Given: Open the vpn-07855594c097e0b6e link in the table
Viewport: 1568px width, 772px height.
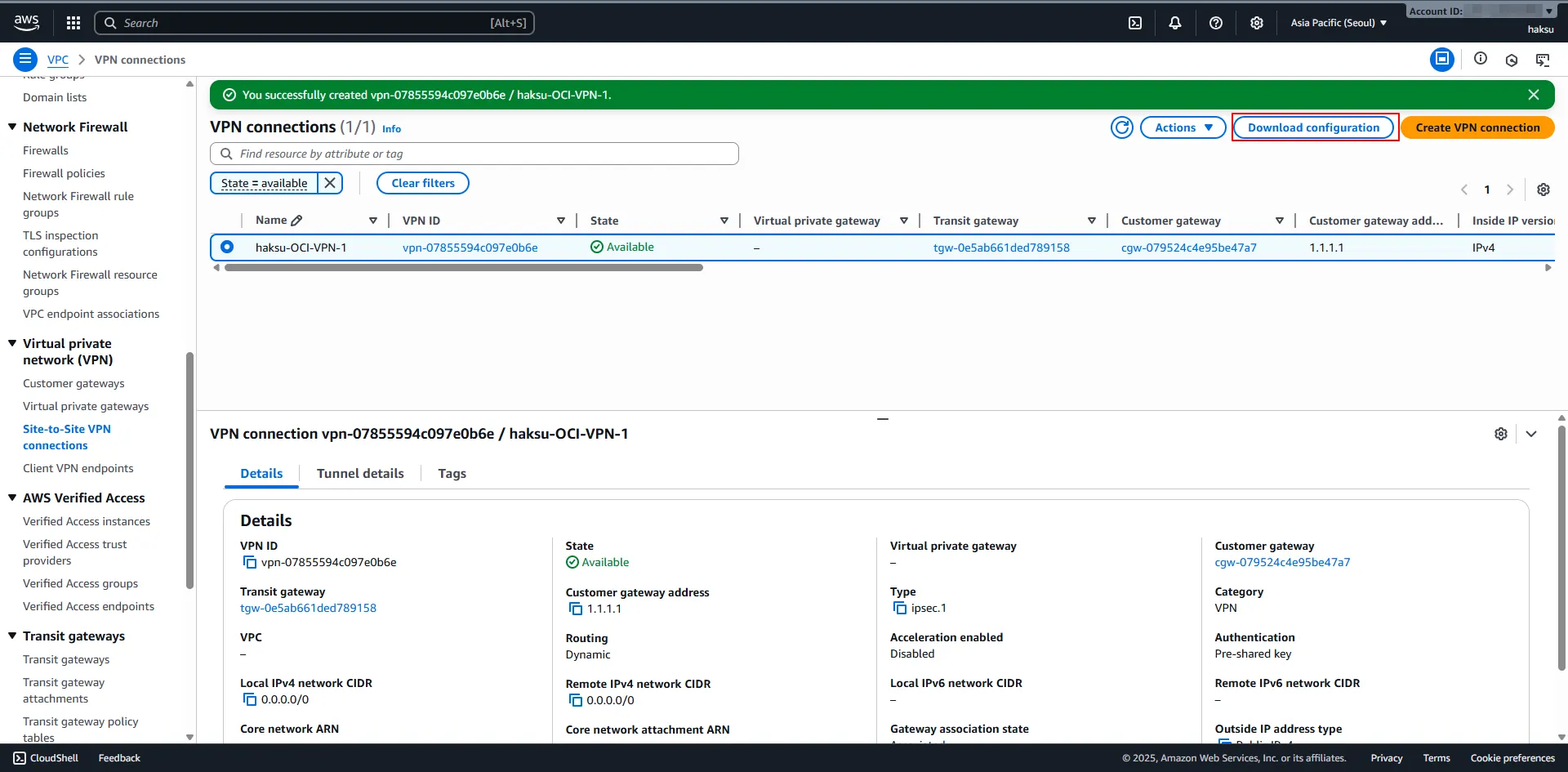Looking at the screenshot, I should click(470, 248).
